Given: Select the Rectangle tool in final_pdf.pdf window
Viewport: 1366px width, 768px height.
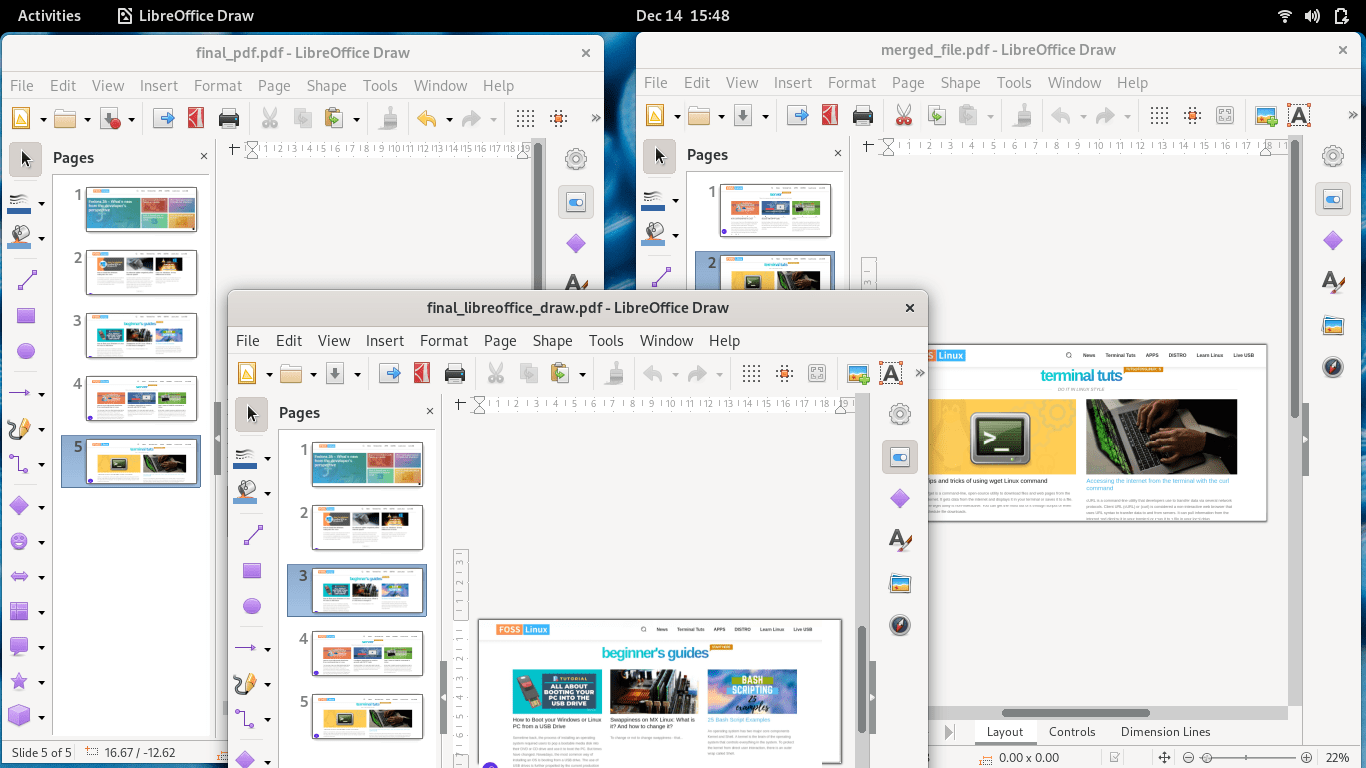Looking at the screenshot, I should point(26,316).
